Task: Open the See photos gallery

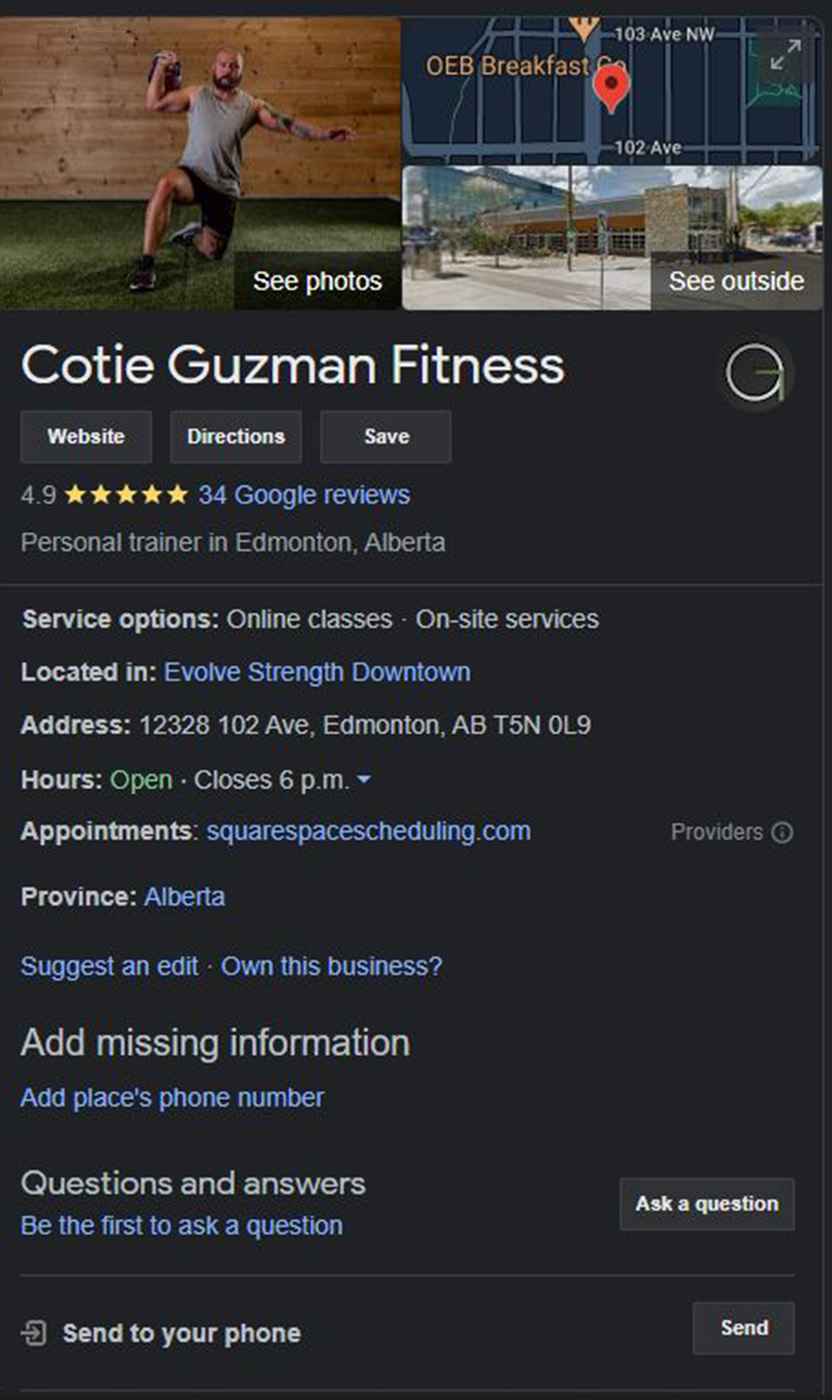Action: pos(317,281)
